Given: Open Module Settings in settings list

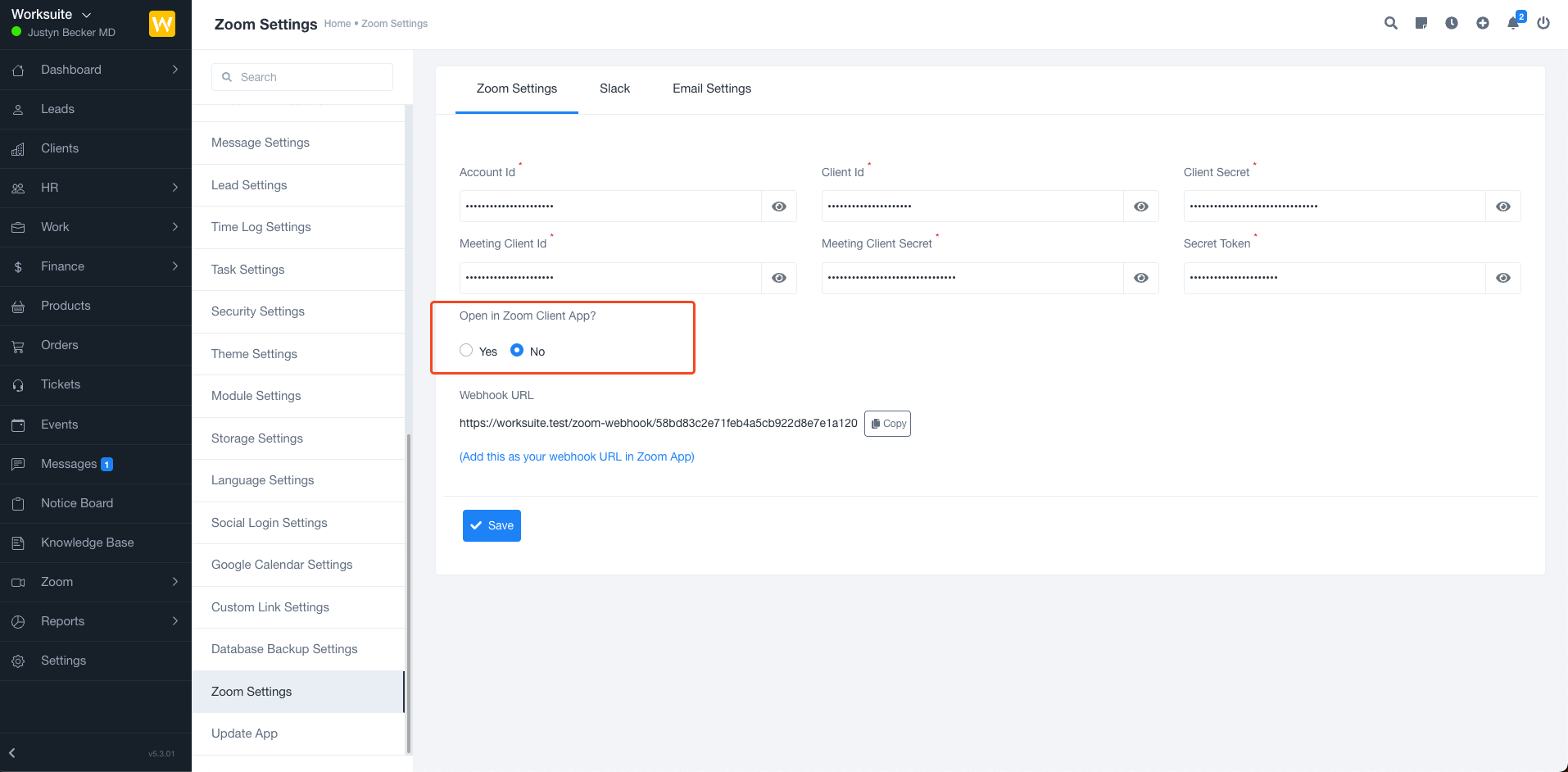Looking at the screenshot, I should click(298, 396).
